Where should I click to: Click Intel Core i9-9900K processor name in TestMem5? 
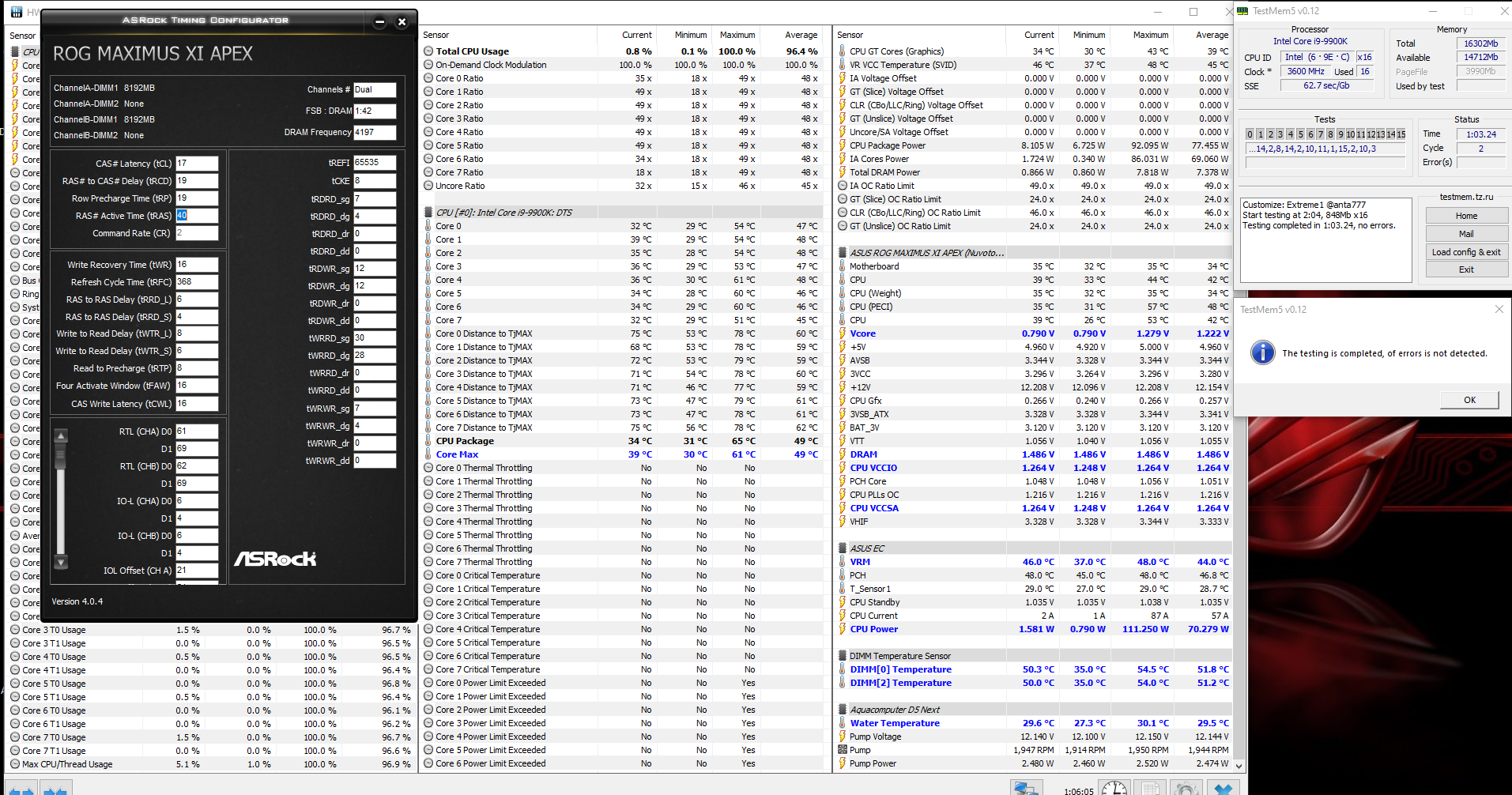[x=1310, y=41]
